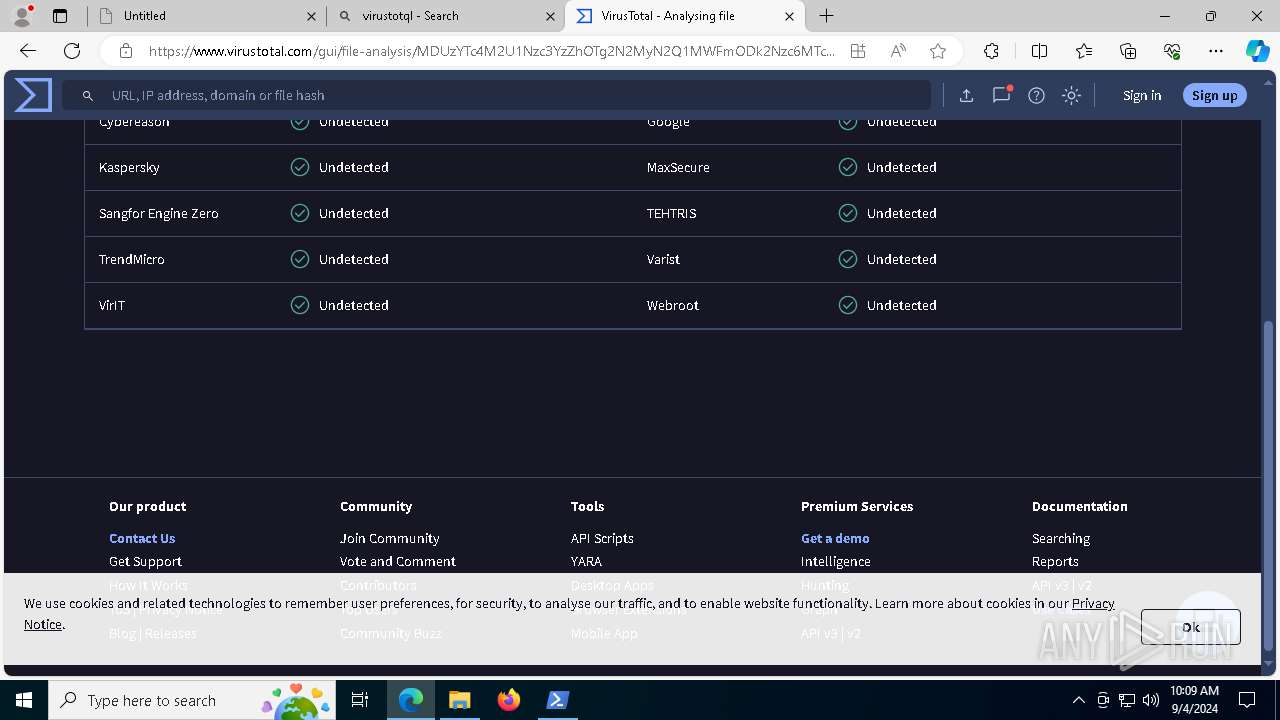
Task: Click the search magnifier icon in VirusTotal bar
Action: tap(88, 95)
